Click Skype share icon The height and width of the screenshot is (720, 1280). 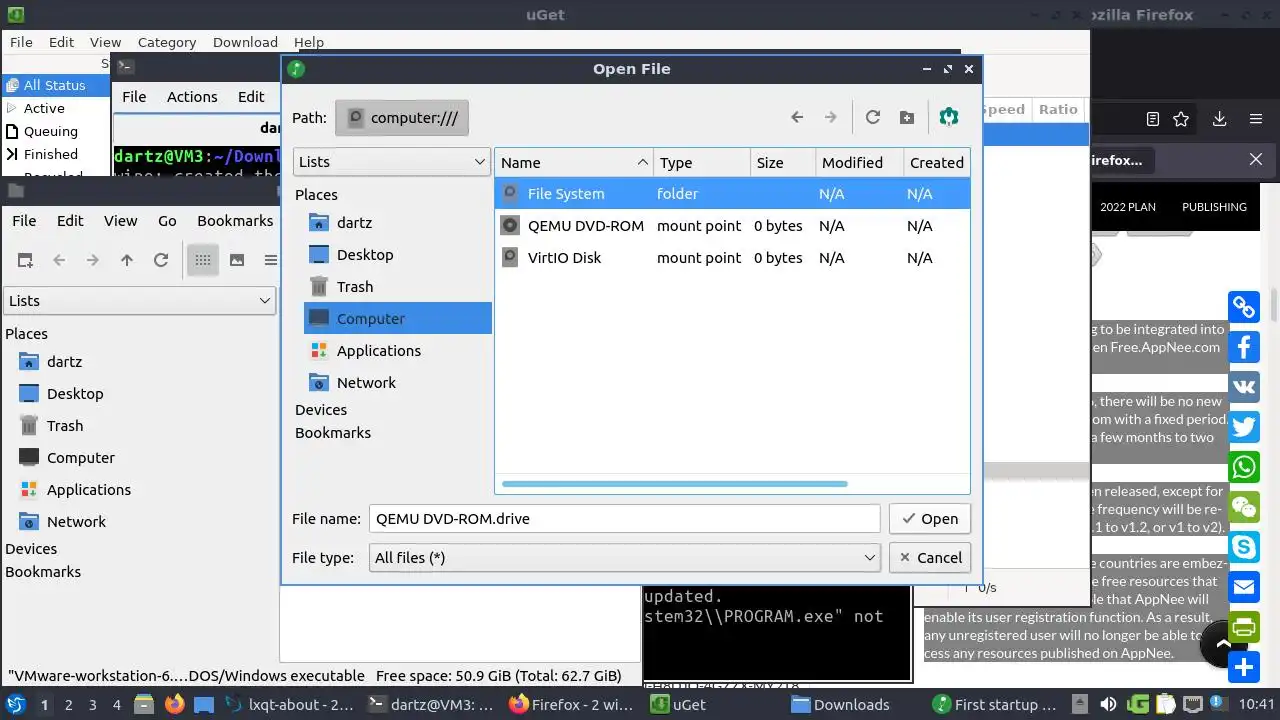click(1244, 547)
